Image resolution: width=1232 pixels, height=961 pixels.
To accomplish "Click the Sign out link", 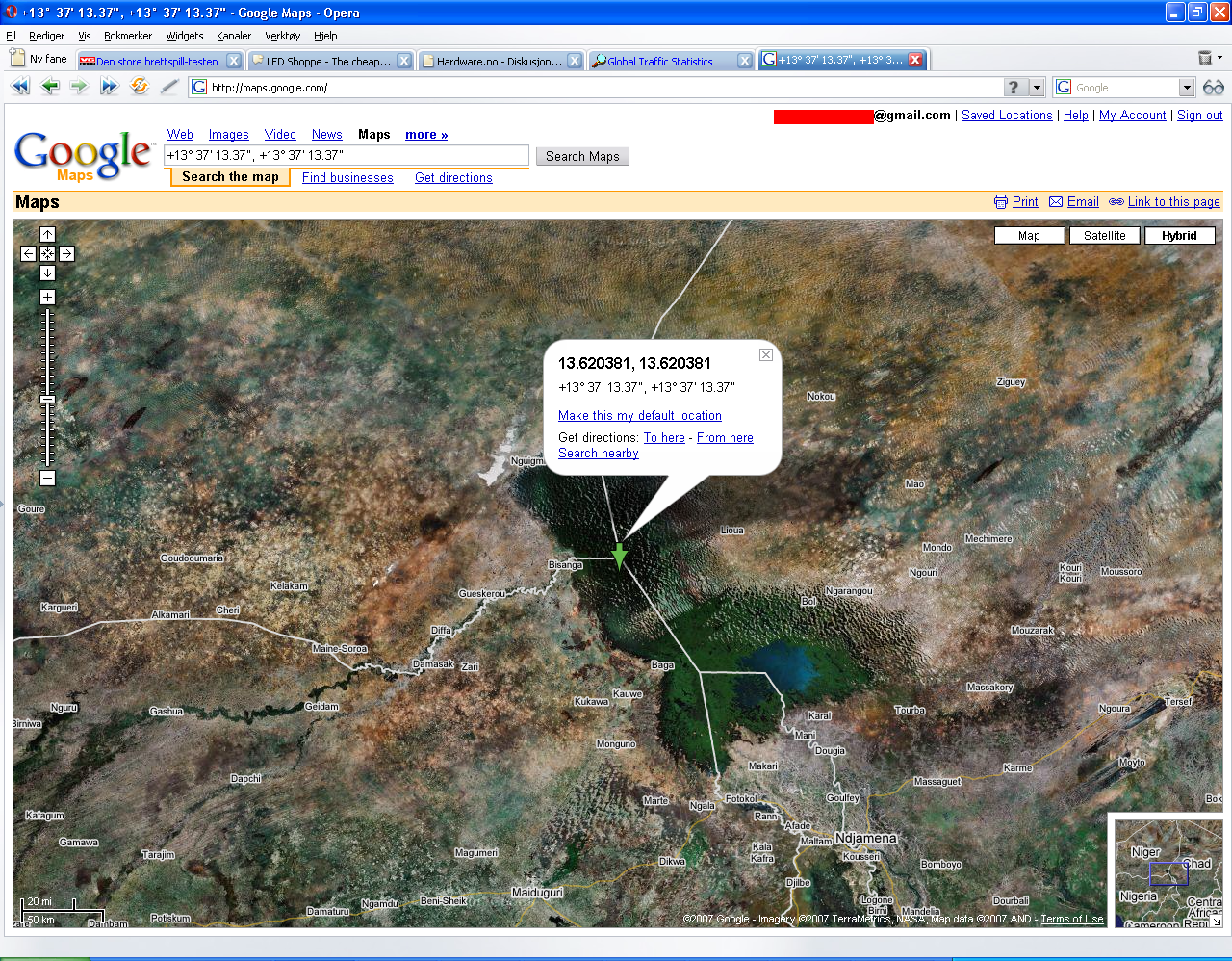I will 1200,116.
